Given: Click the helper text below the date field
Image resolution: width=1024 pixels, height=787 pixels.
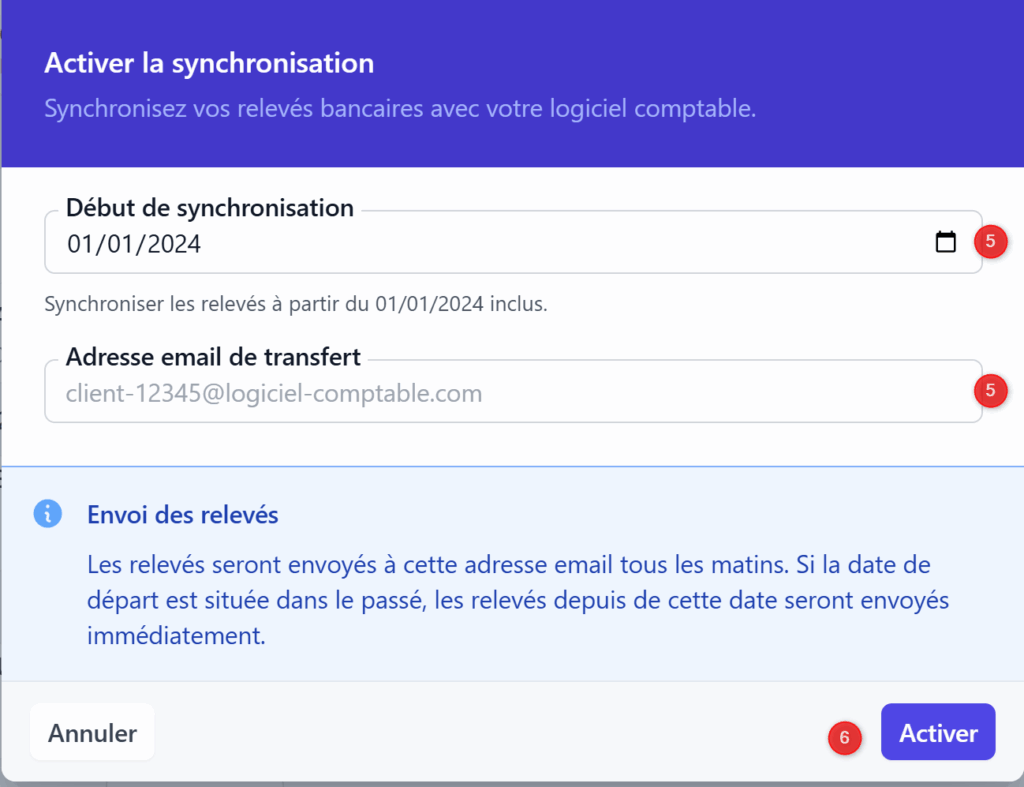Looking at the screenshot, I should pos(295,304).
